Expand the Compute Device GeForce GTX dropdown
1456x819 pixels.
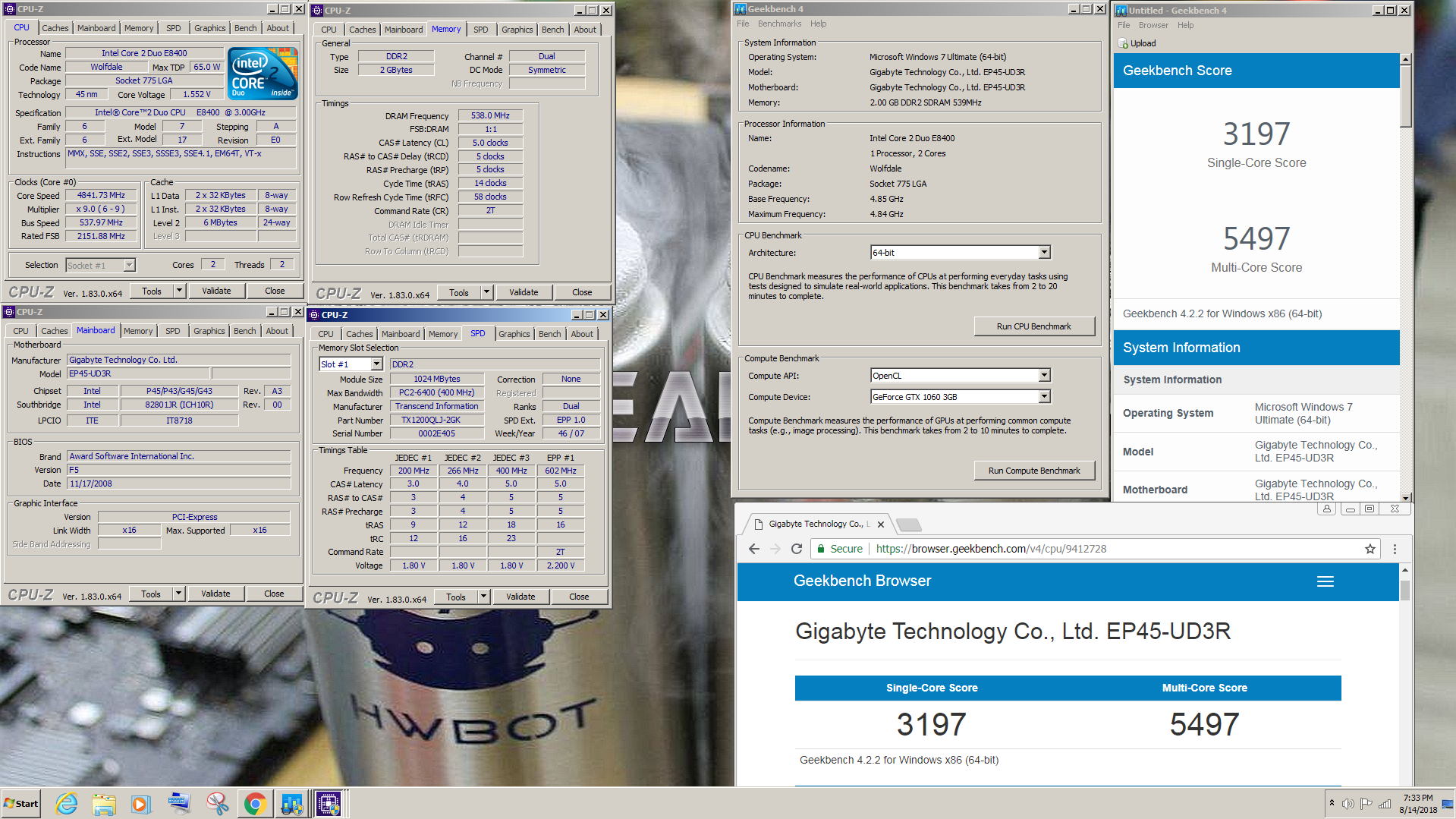[x=1044, y=397]
